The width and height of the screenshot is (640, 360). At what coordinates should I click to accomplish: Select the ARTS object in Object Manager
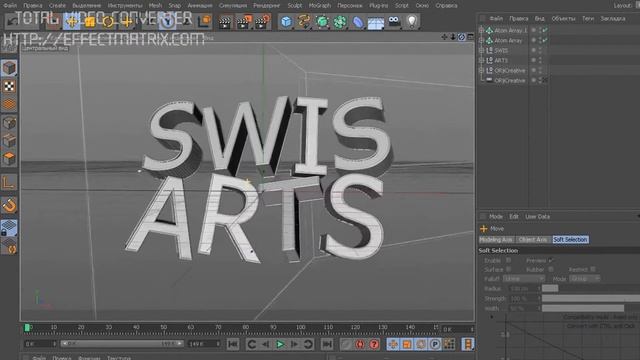(x=501, y=60)
